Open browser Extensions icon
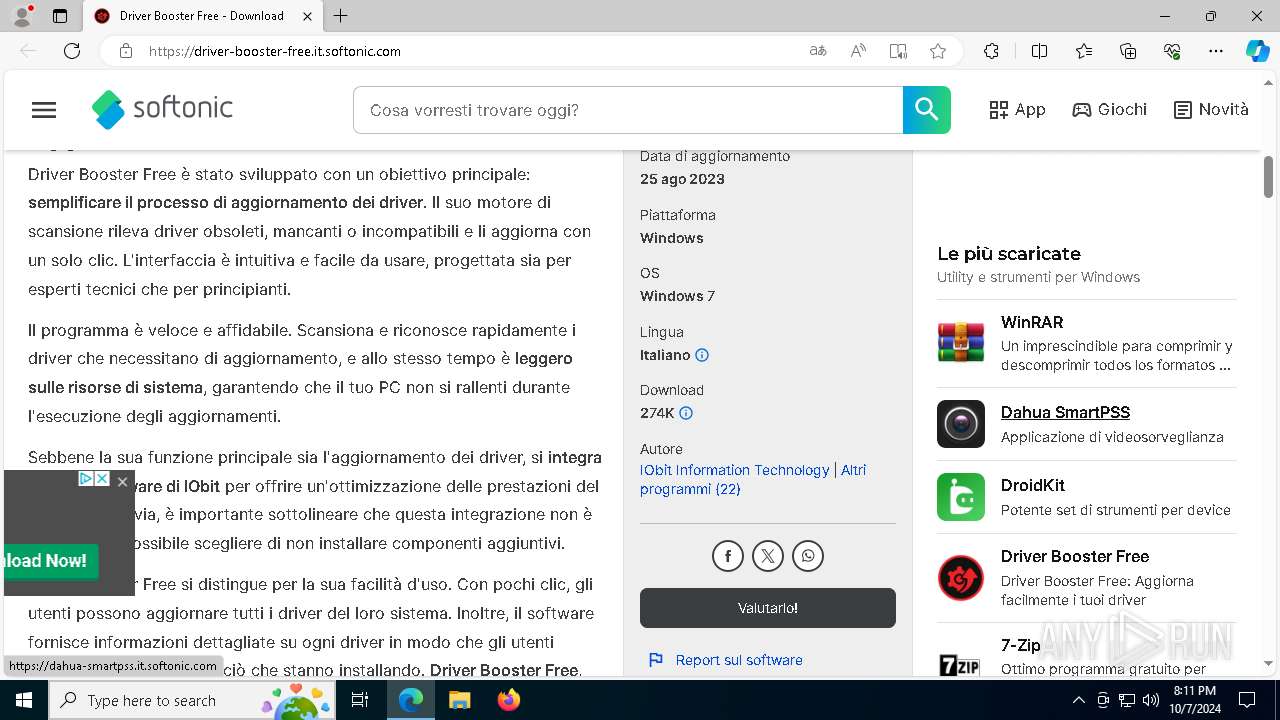The height and width of the screenshot is (720, 1280). point(991,51)
